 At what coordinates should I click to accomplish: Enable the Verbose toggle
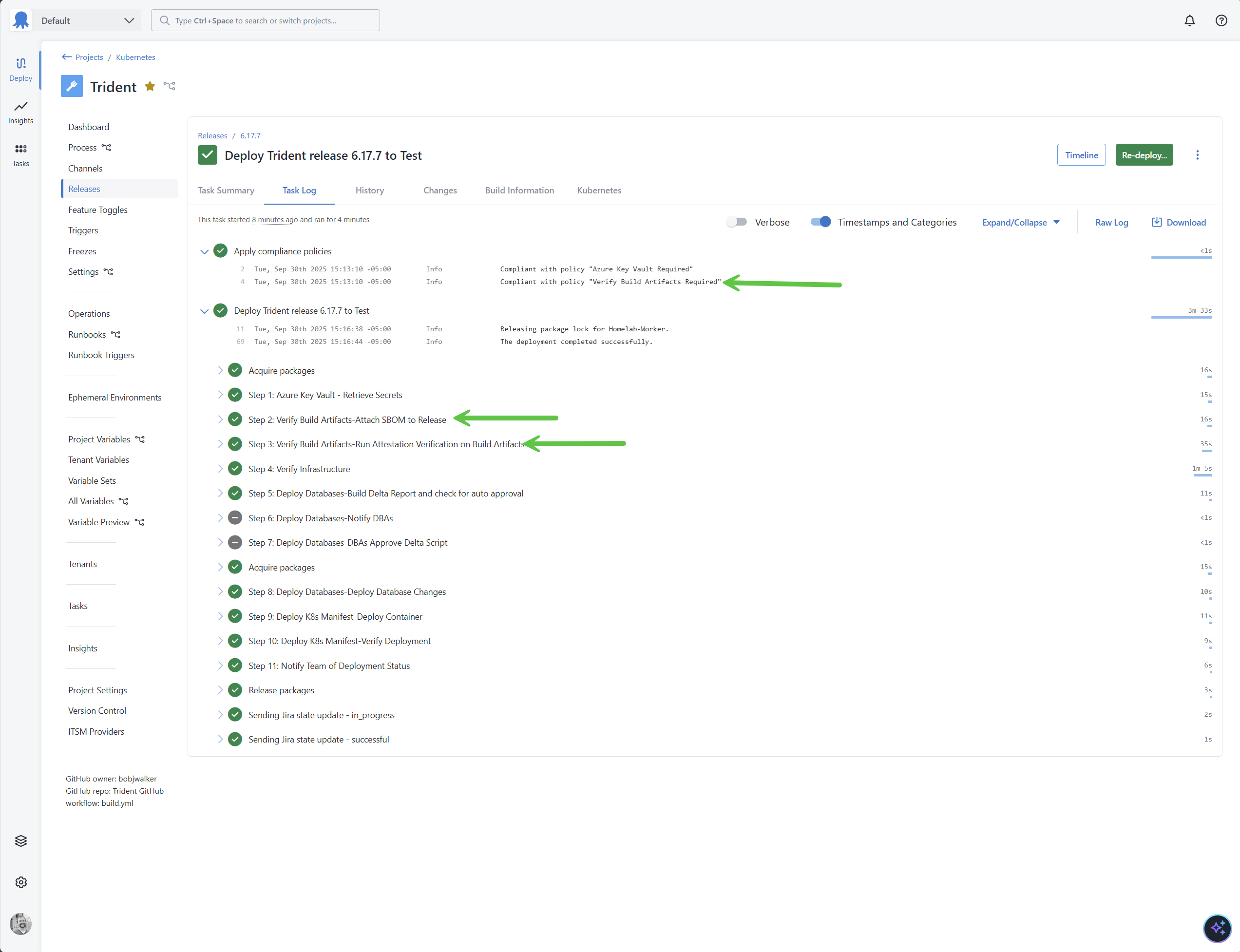coord(736,222)
